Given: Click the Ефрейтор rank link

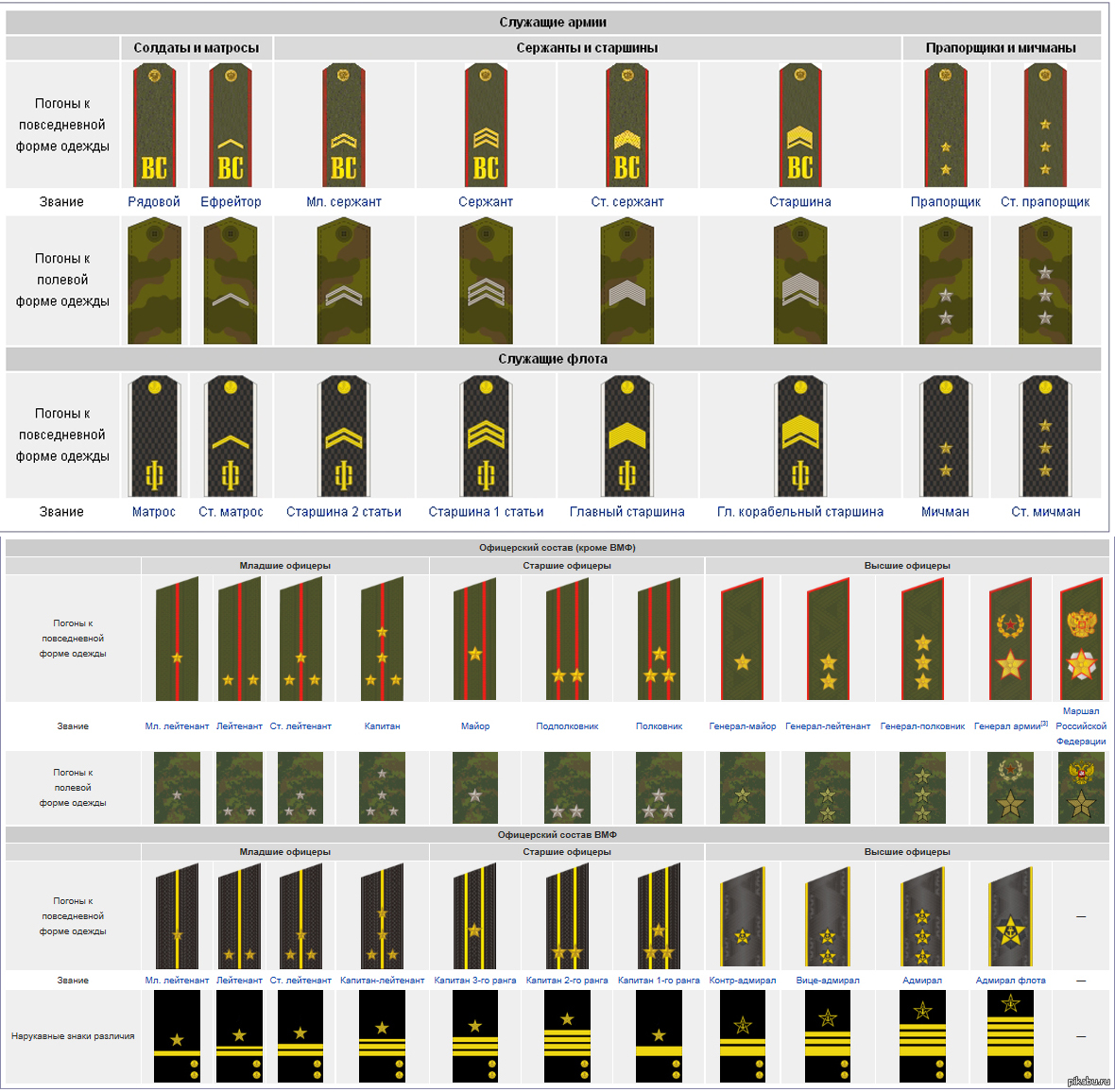Looking at the screenshot, I should tap(231, 202).
